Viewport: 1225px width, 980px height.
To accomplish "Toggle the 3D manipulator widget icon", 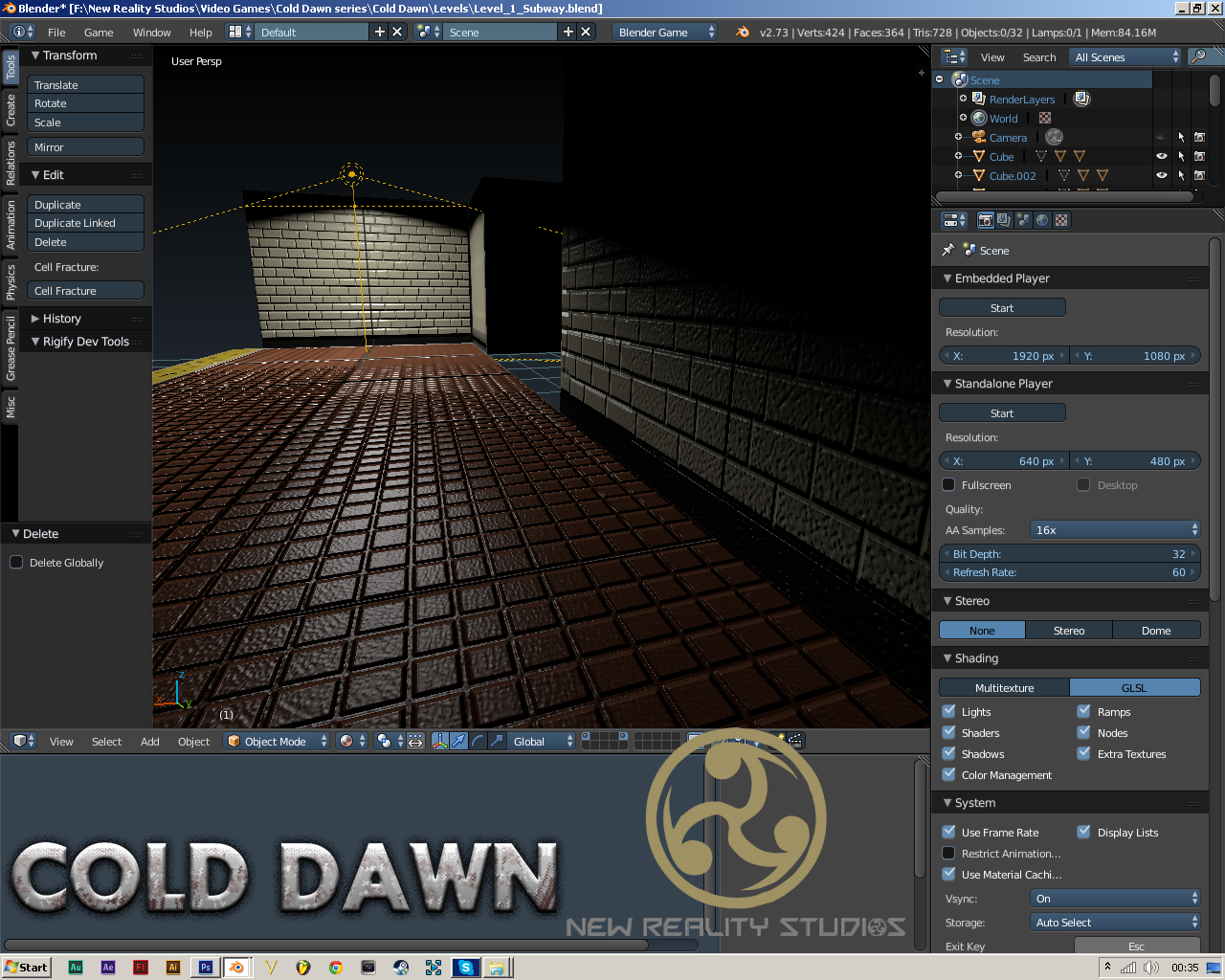I will (440, 741).
